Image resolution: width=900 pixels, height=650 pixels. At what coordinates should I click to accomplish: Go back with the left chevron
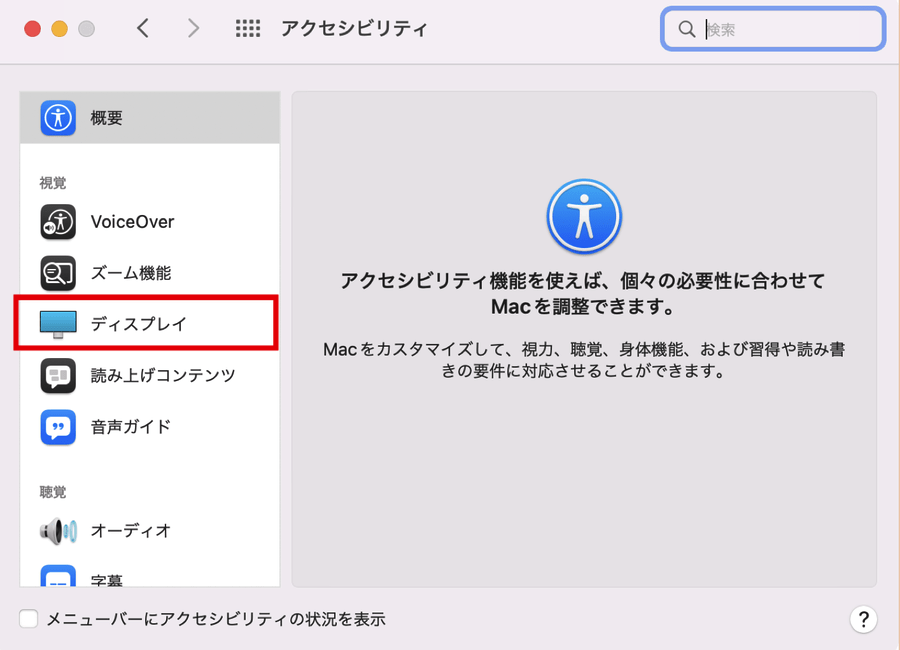coord(143,28)
